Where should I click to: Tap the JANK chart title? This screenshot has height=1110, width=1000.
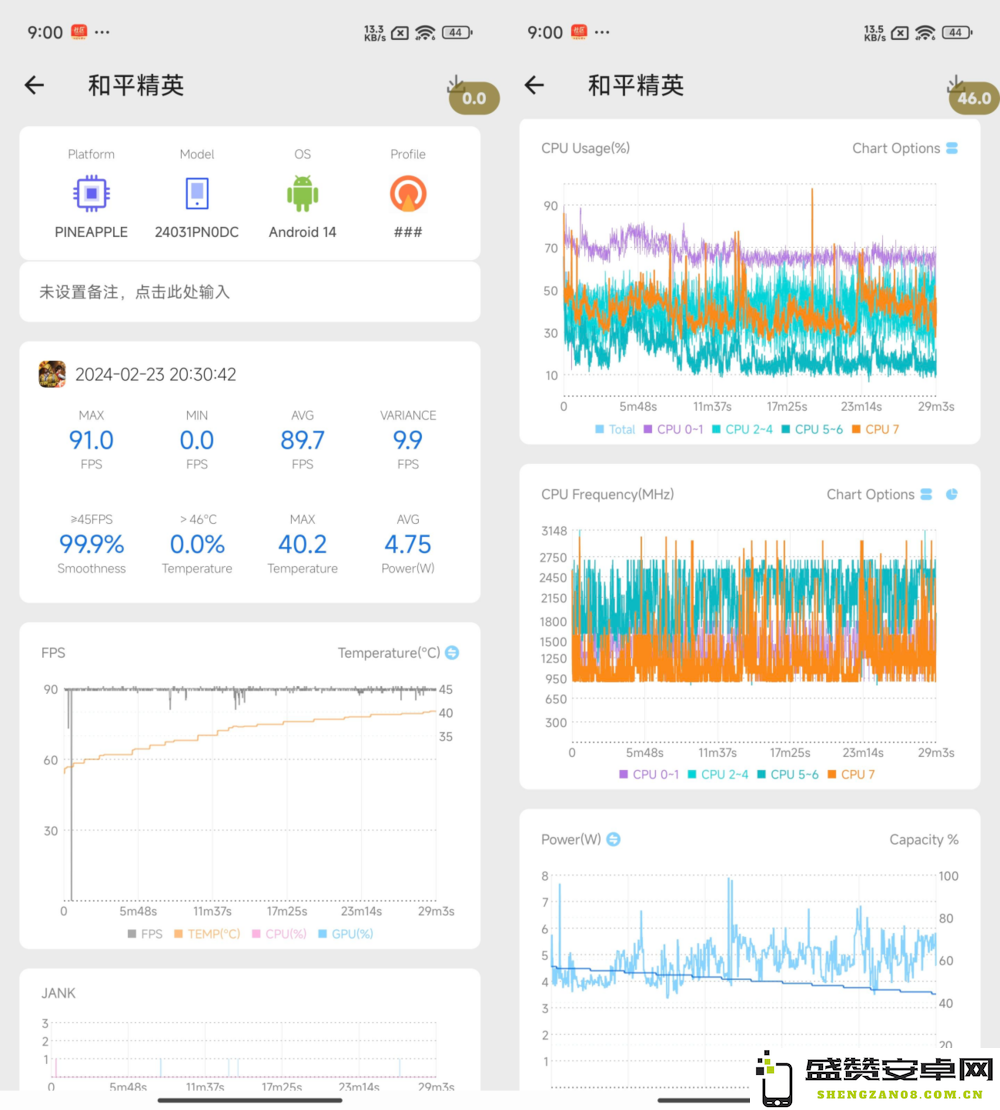pos(58,993)
